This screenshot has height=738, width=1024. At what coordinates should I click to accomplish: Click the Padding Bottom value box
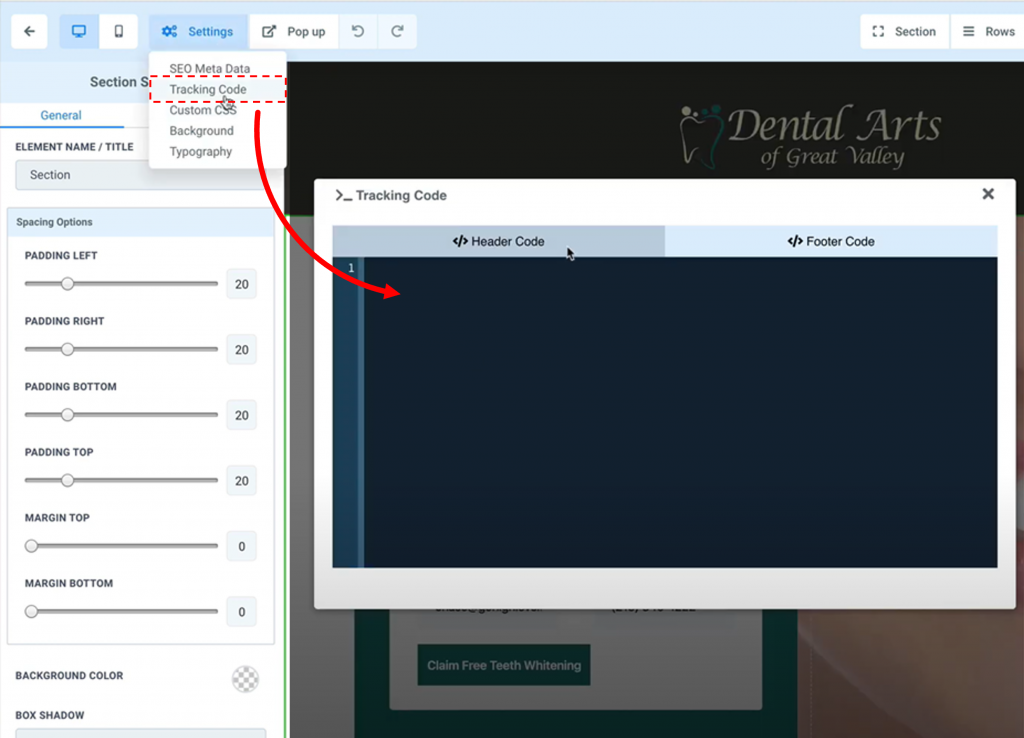click(242, 415)
